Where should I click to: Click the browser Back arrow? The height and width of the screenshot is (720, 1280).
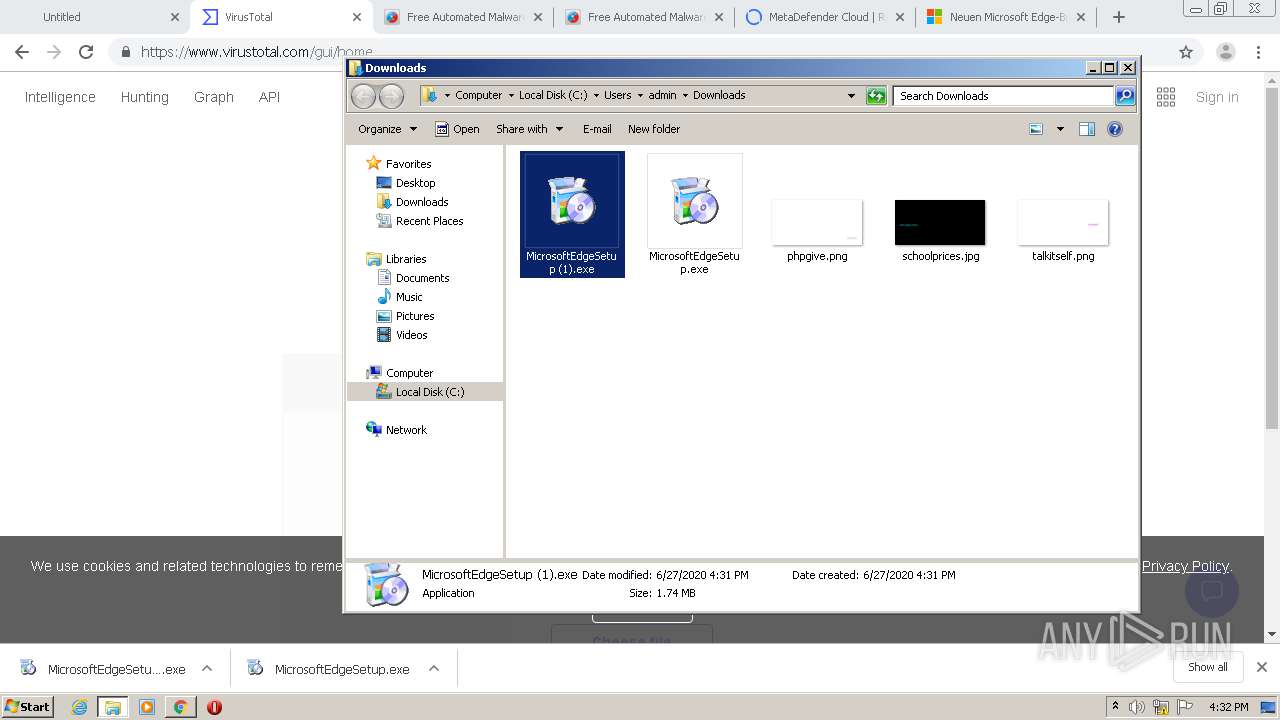22,52
